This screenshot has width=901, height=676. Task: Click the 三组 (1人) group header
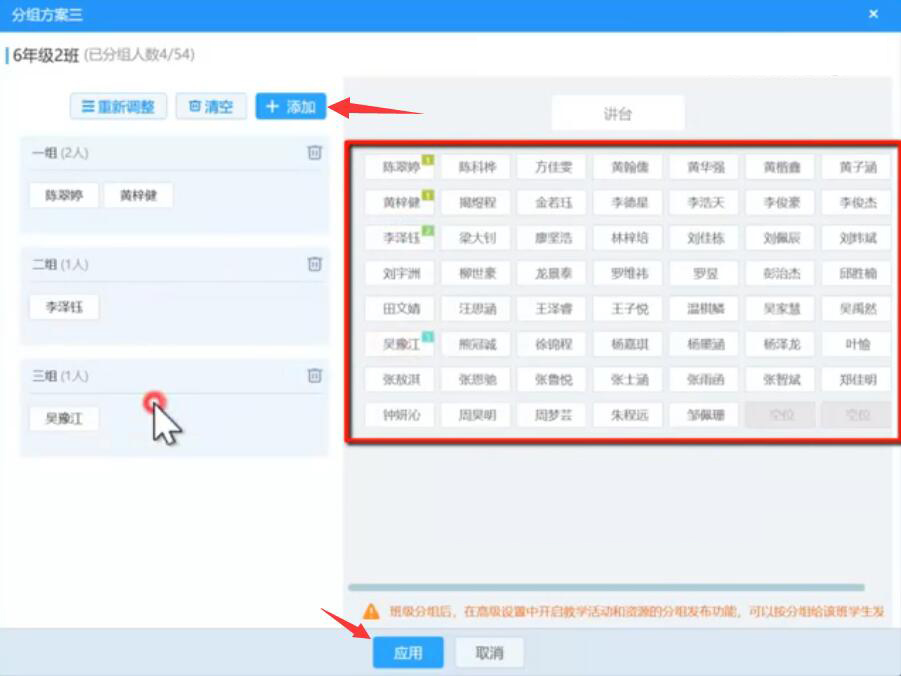pyautogui.click(x=60, y=376)
